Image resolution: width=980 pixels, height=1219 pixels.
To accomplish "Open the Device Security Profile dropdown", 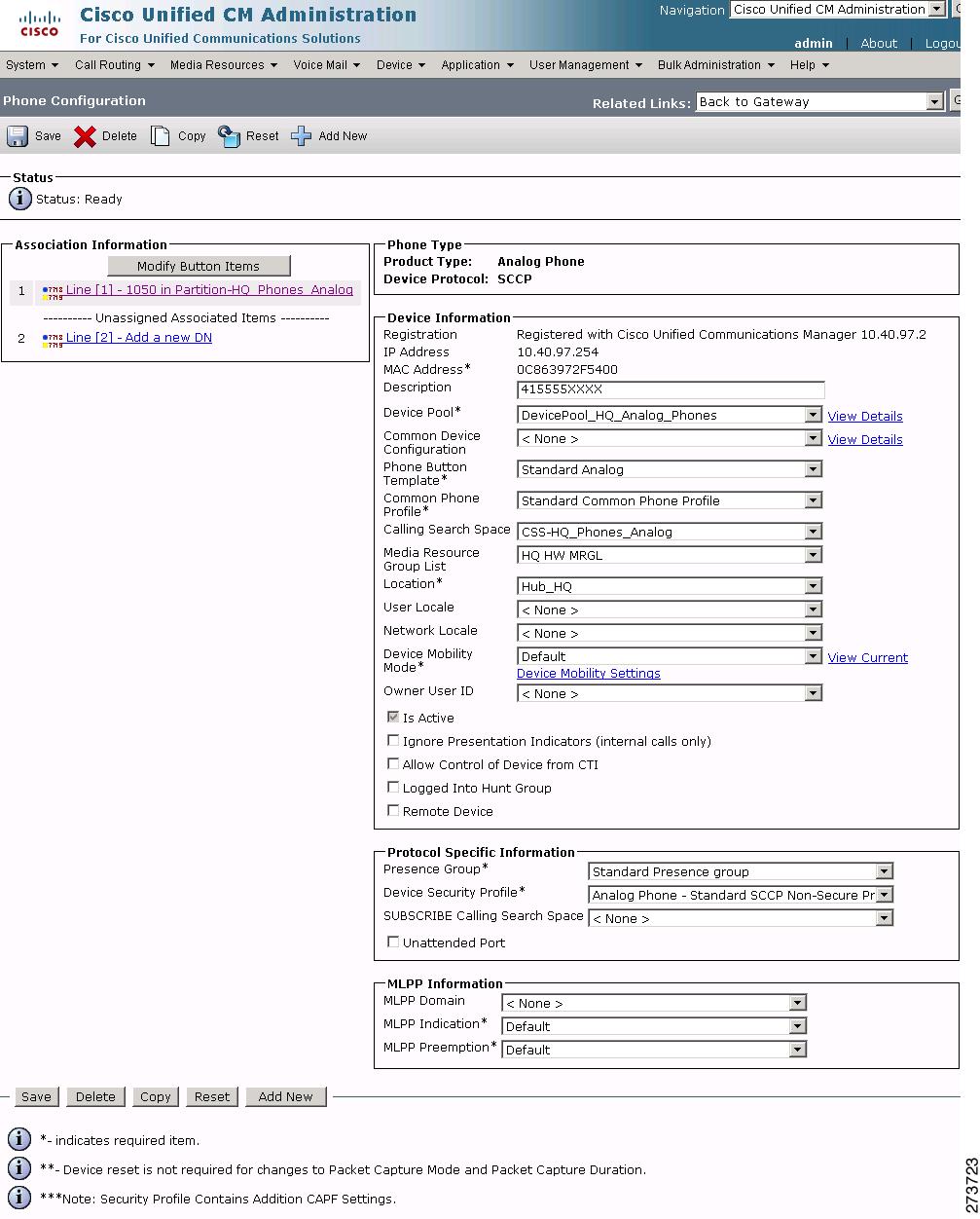I will (x=741, y=896).
